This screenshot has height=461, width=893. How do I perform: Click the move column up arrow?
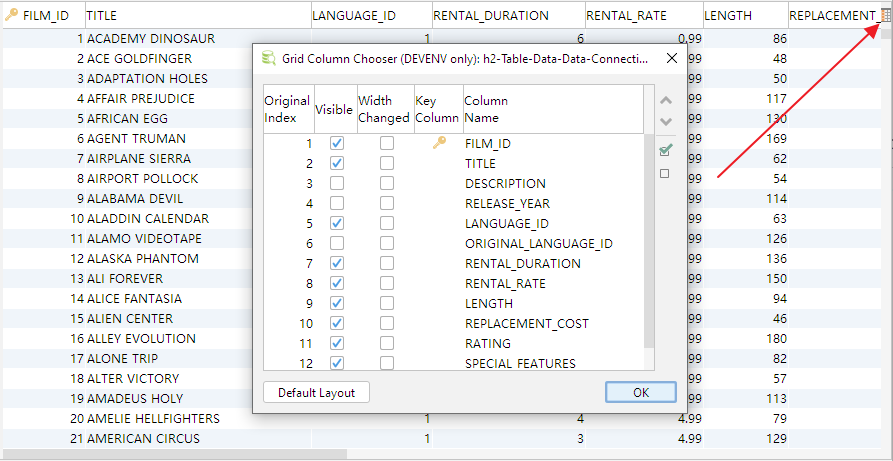point(666,101)
